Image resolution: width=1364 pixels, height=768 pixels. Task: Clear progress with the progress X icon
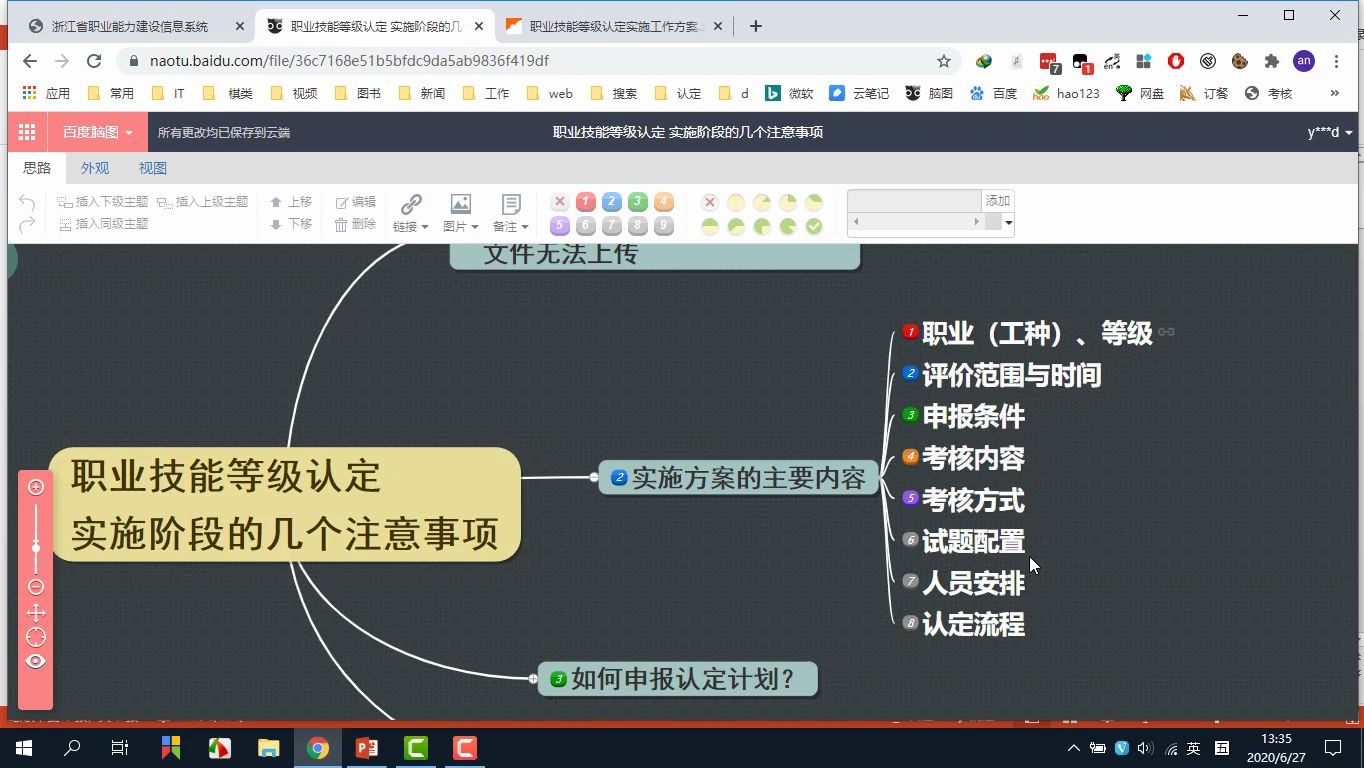click(710, 203)
